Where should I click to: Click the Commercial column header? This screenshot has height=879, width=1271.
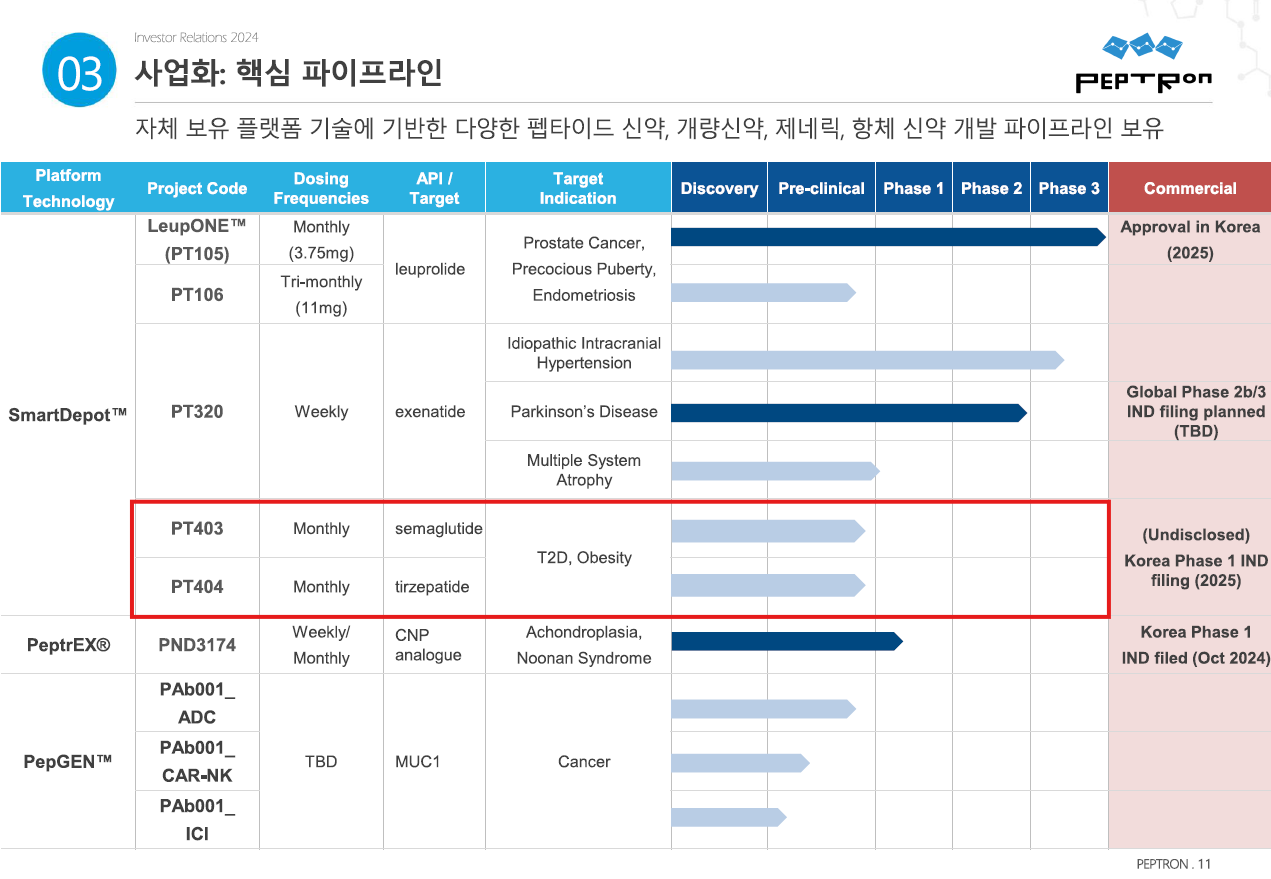click(1190, 188)
